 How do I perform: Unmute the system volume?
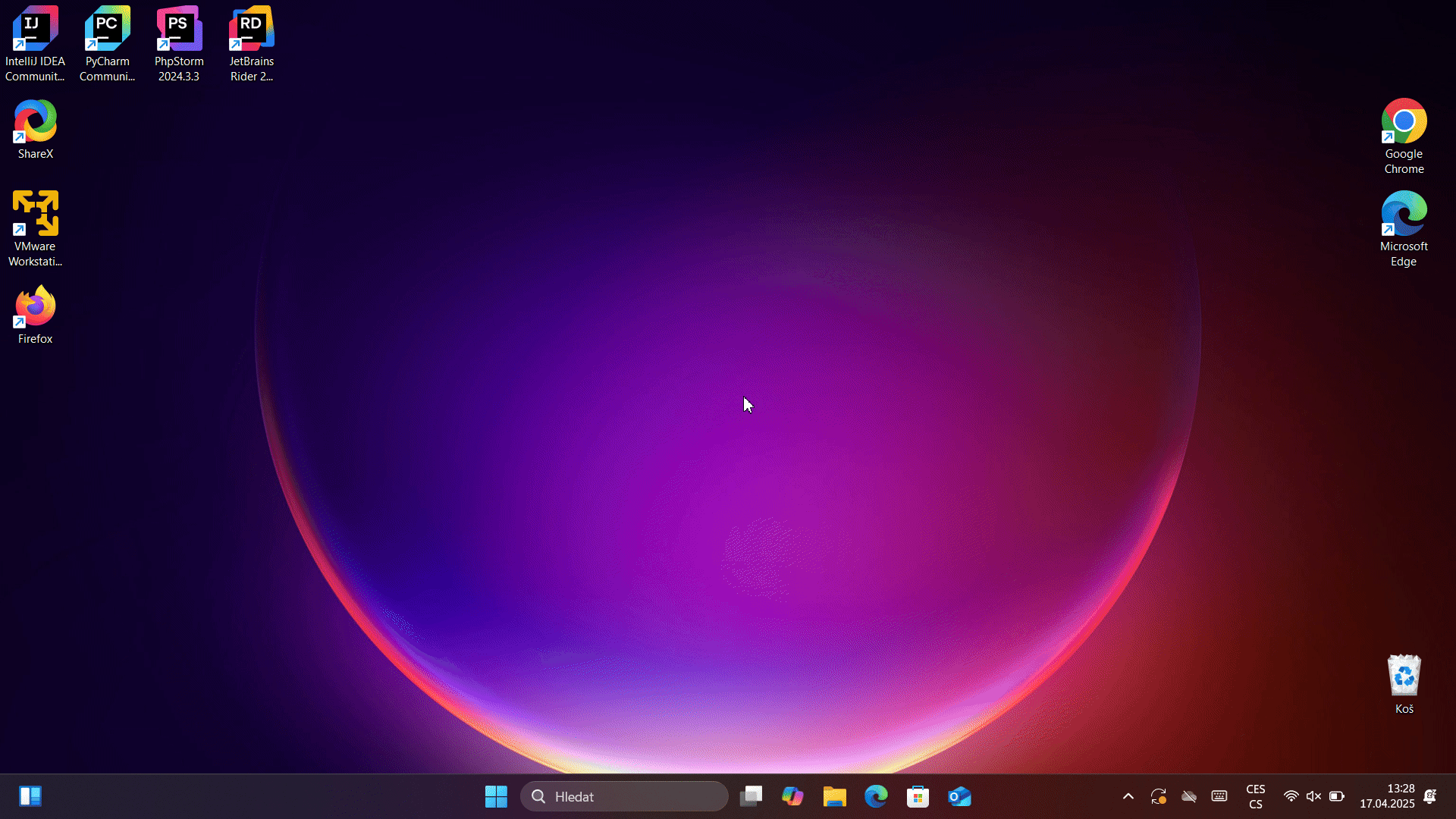[1314, 796]
